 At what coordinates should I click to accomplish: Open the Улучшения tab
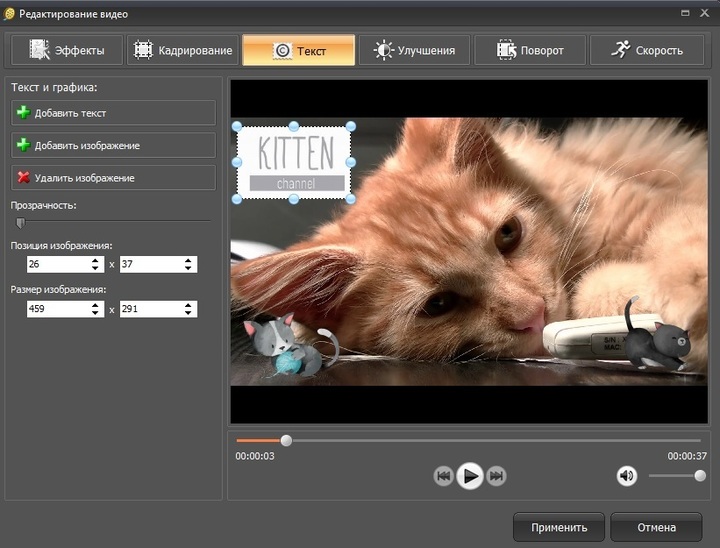coord(414,50)
